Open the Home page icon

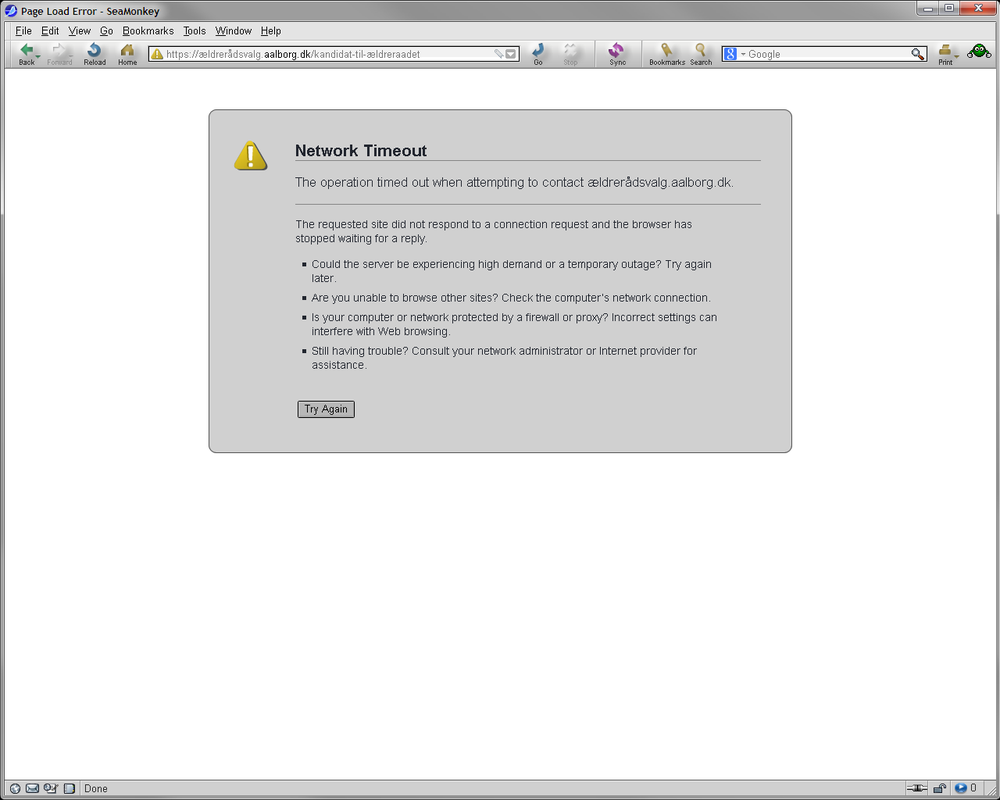click(128, 54)
